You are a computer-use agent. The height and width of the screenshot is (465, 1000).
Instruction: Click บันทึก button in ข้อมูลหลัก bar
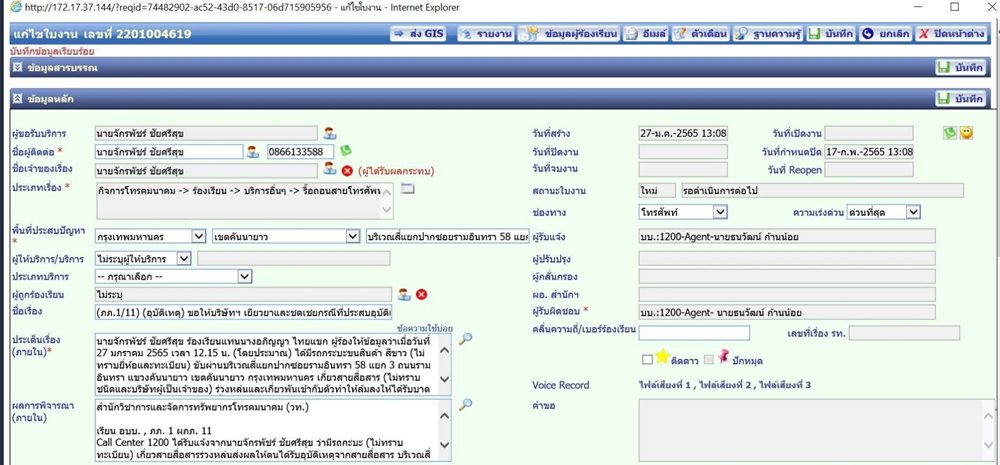[960, 99]
